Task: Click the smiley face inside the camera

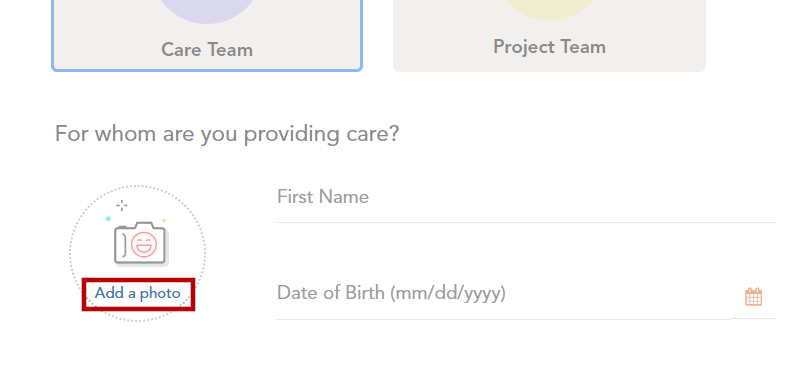Action: point(144,244)
